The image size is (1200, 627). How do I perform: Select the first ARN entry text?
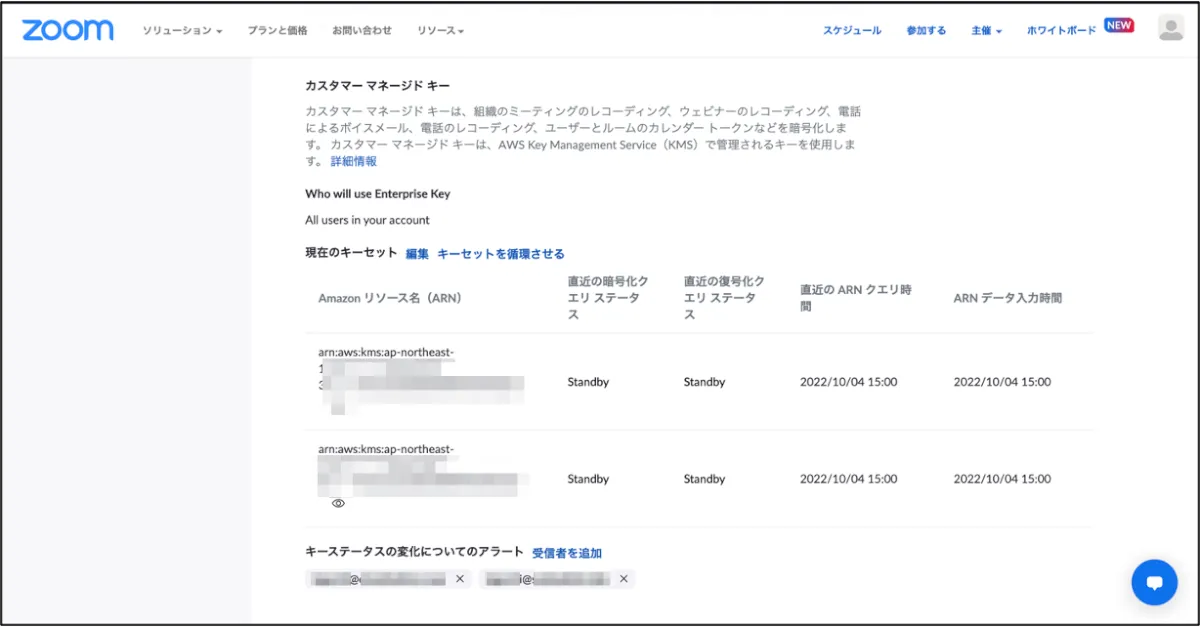tap(386, 352)
